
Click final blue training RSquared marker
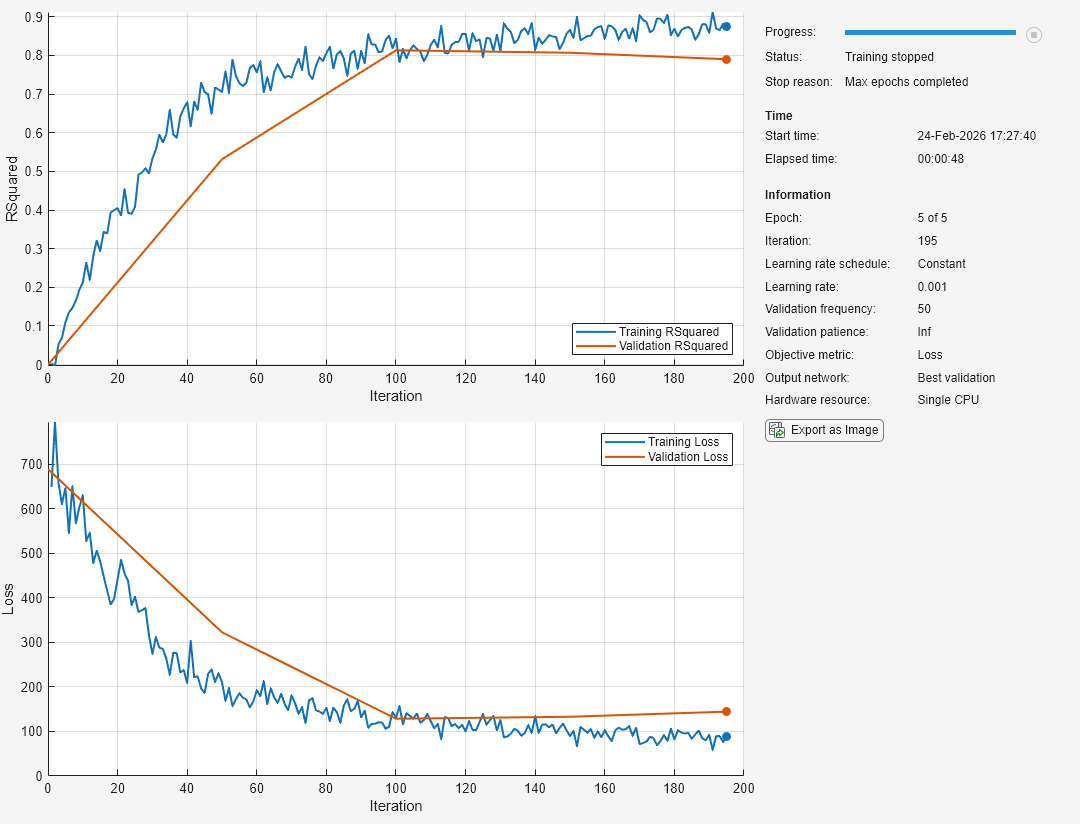726,27
